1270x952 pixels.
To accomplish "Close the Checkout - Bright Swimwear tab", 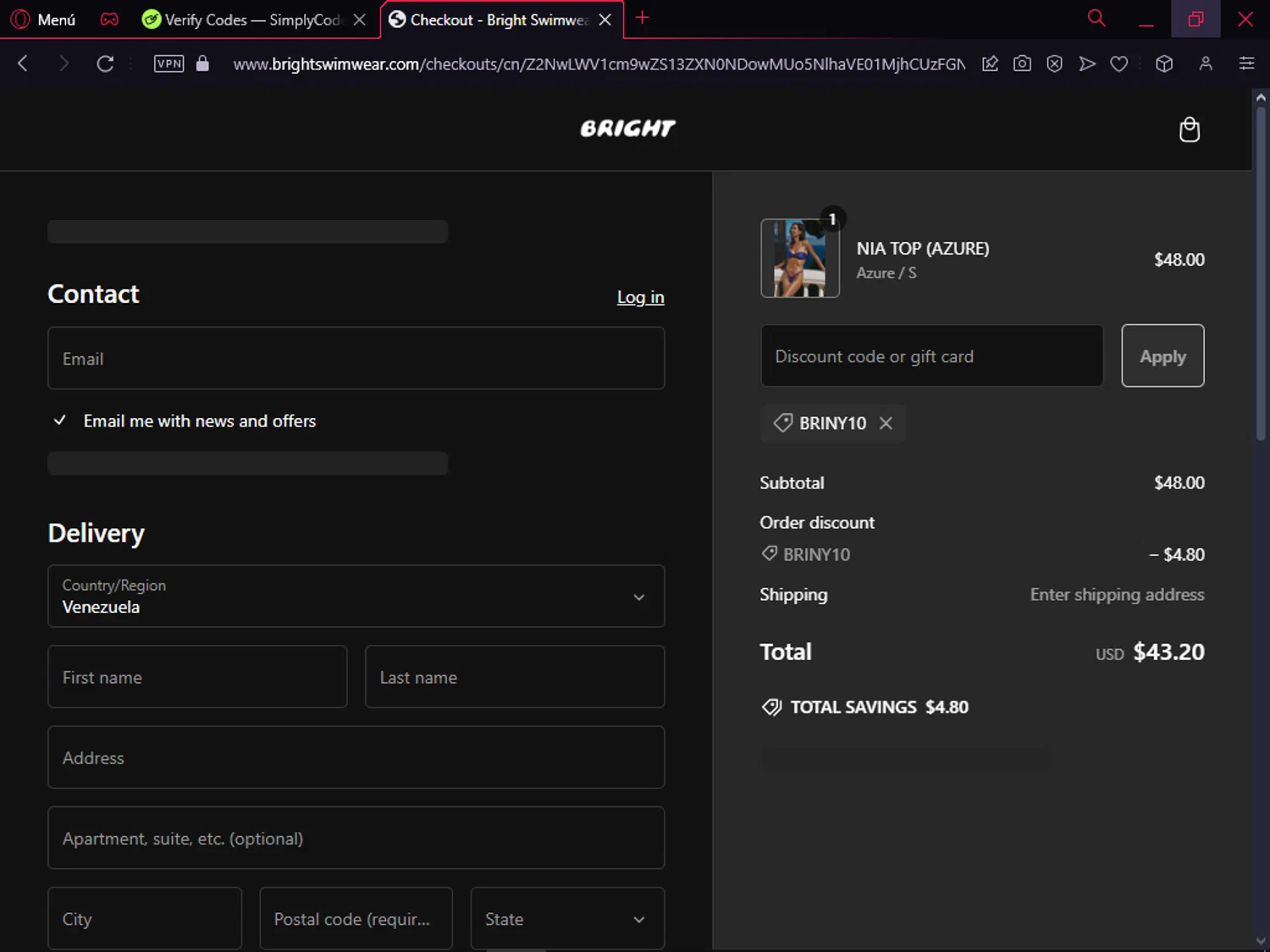I will tap(605, 19).
